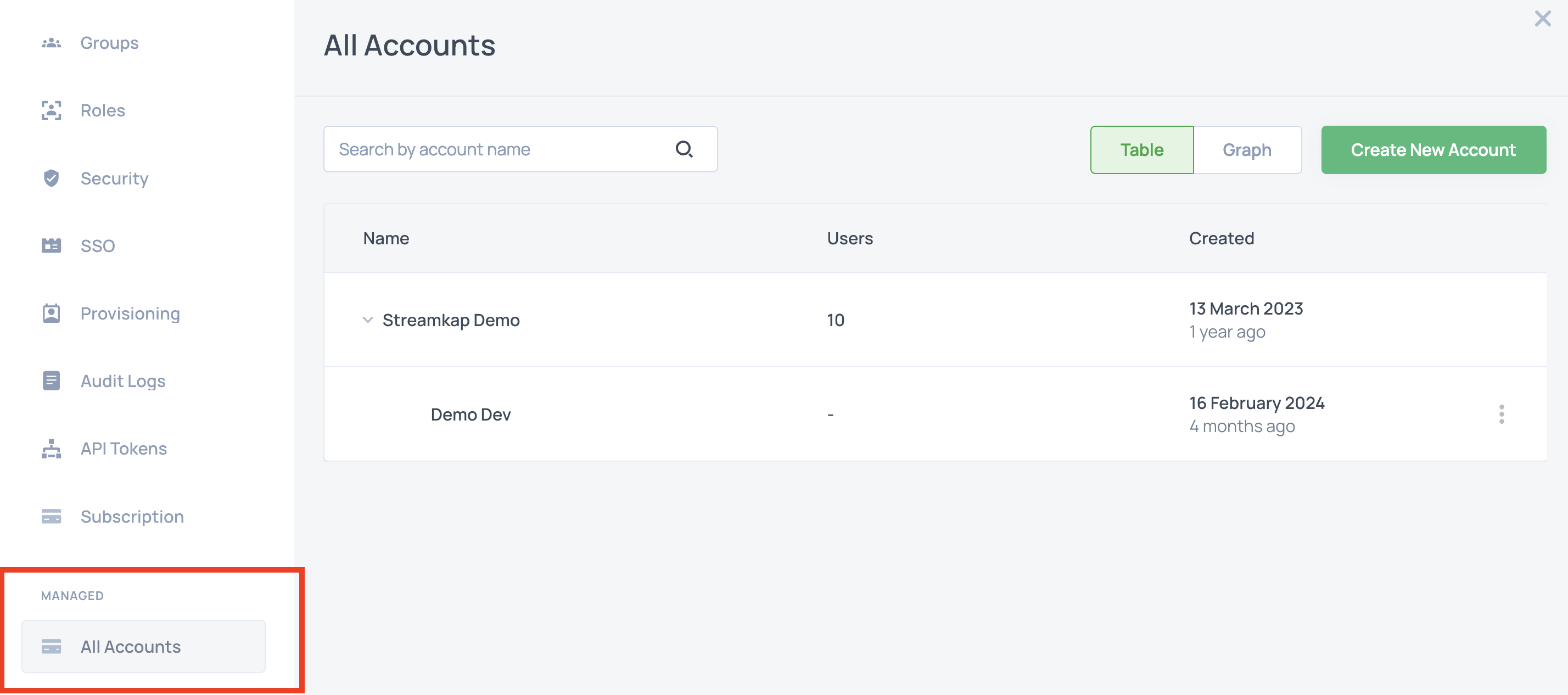Image resolution: width=1568 pixels, height=695 pixels.
Task: Click the Security shield icon
Action: click(51, 178)
